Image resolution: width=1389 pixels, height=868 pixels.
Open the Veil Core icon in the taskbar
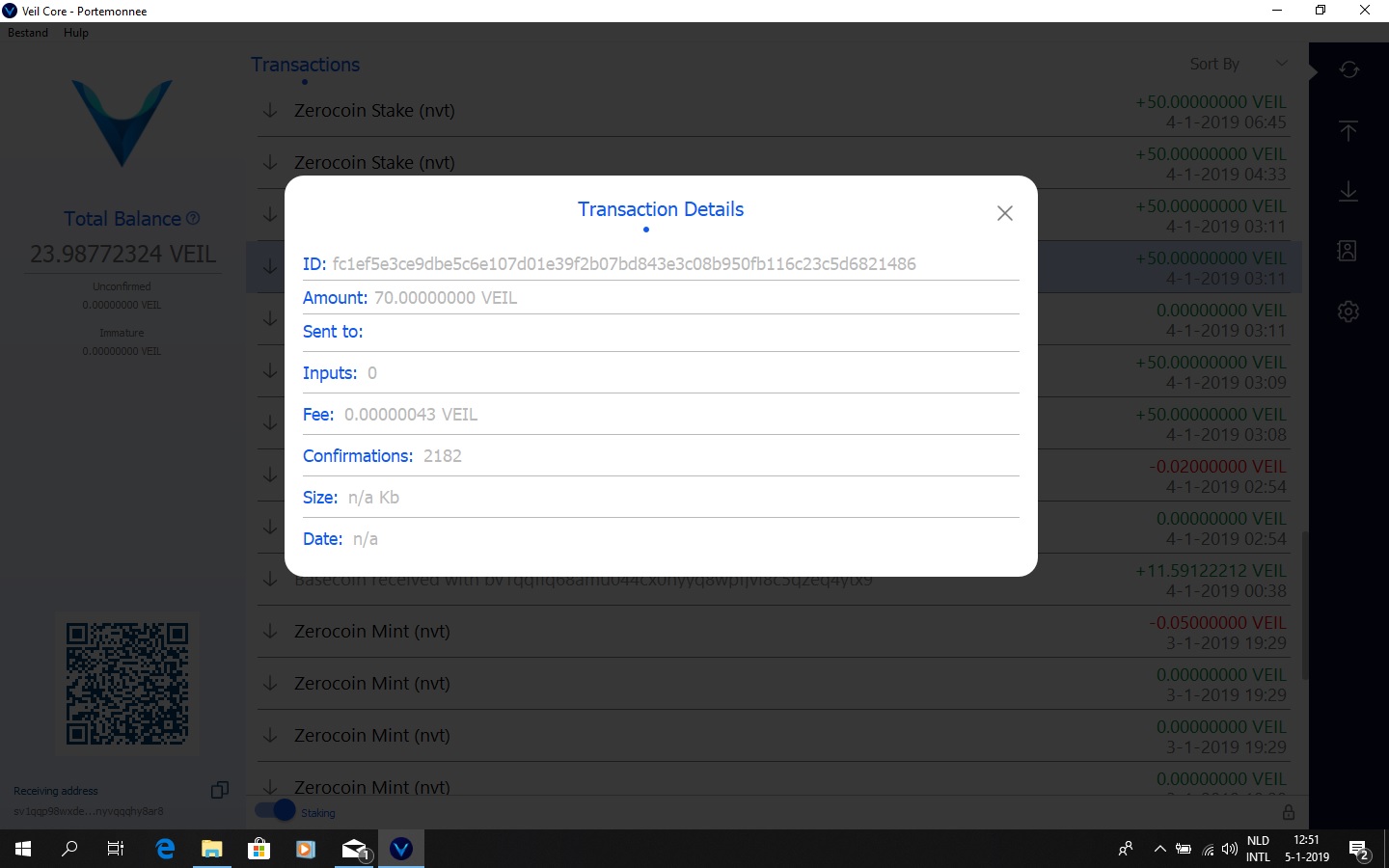400,849
